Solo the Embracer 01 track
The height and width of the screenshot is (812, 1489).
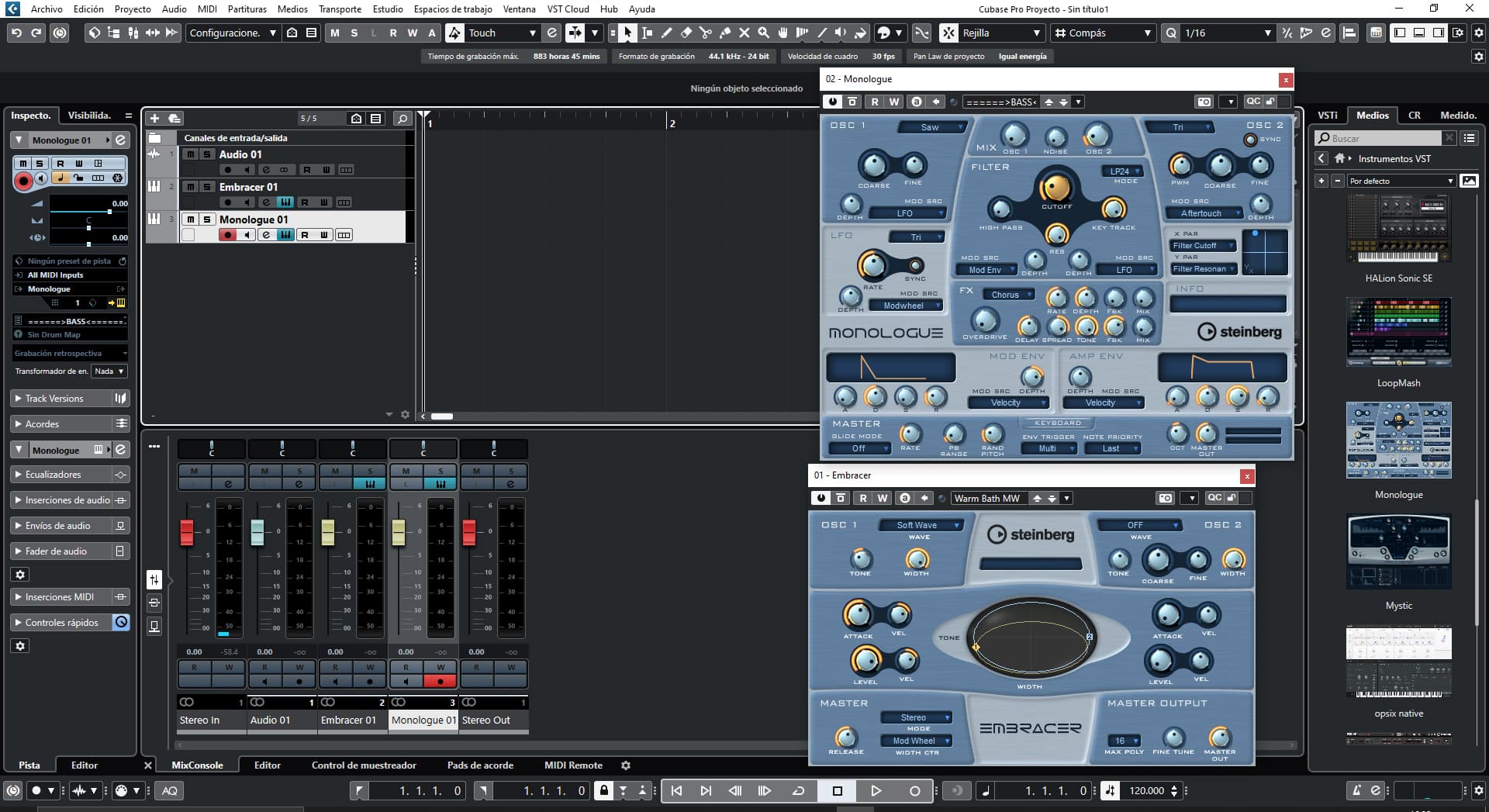point(206,186)
